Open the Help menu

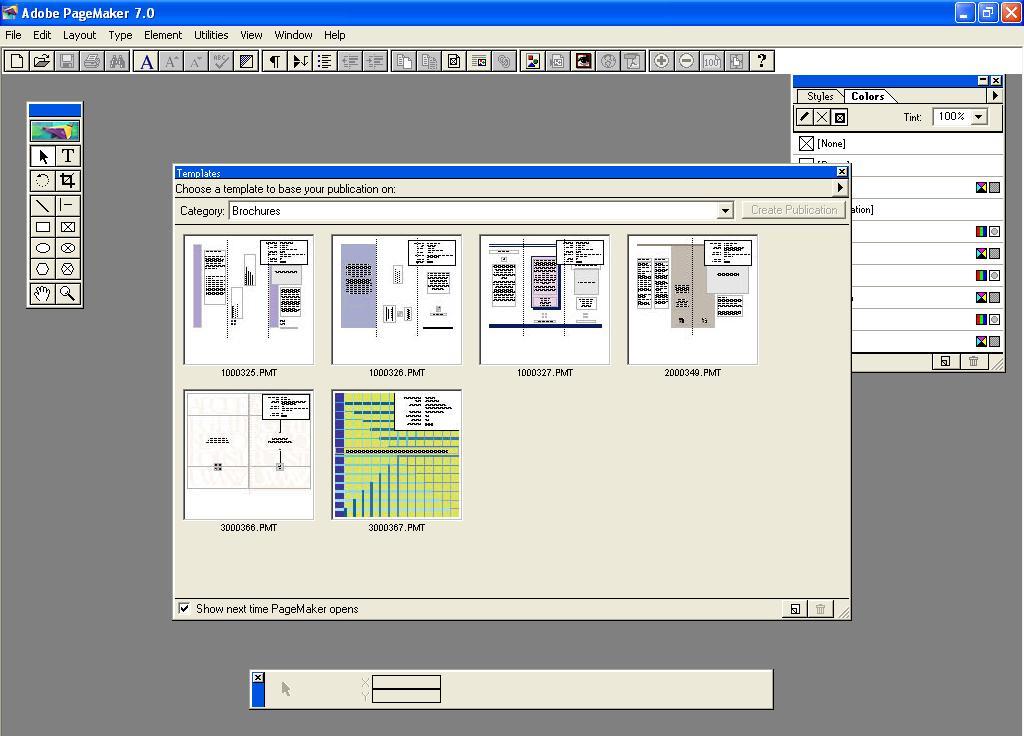click(334, 35)
